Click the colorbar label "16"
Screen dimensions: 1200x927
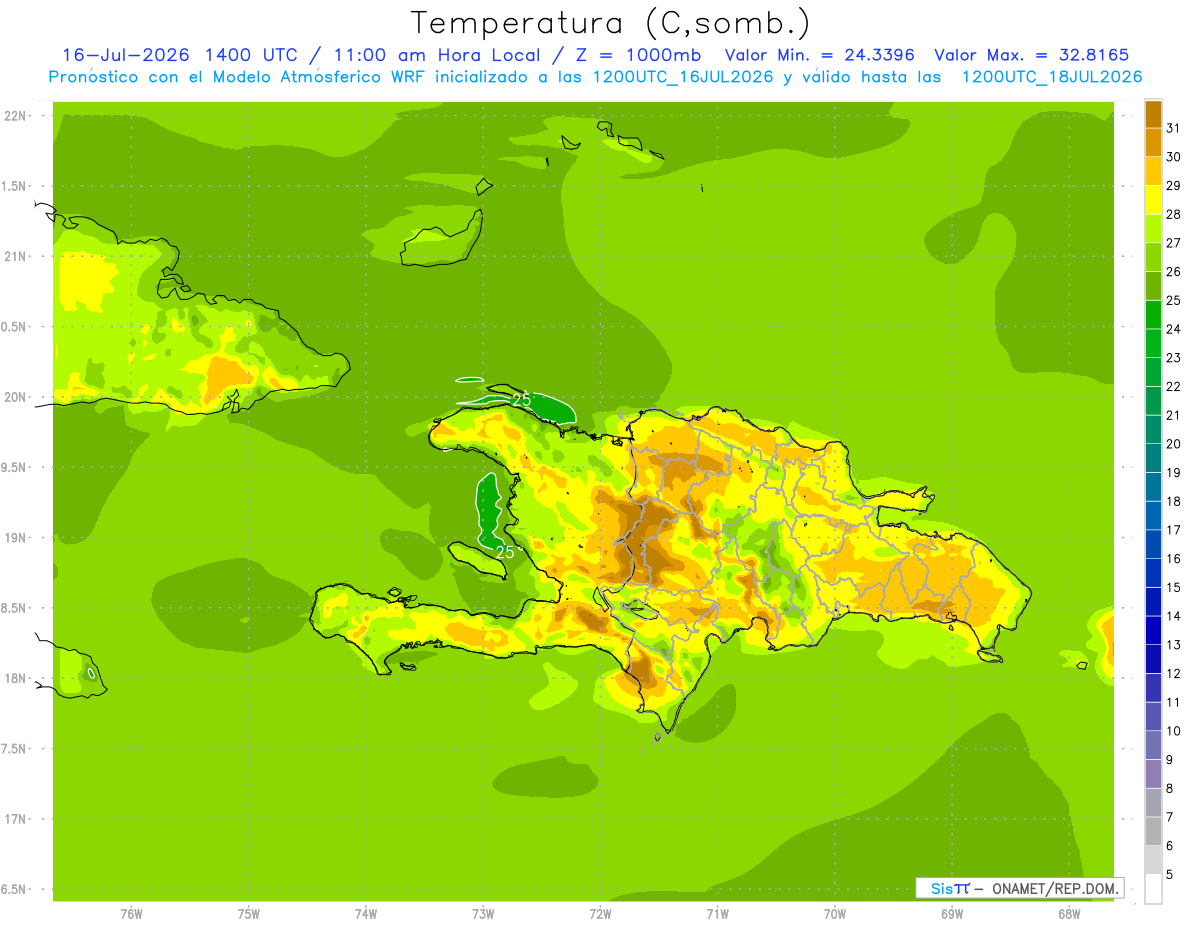point(1174,559)
